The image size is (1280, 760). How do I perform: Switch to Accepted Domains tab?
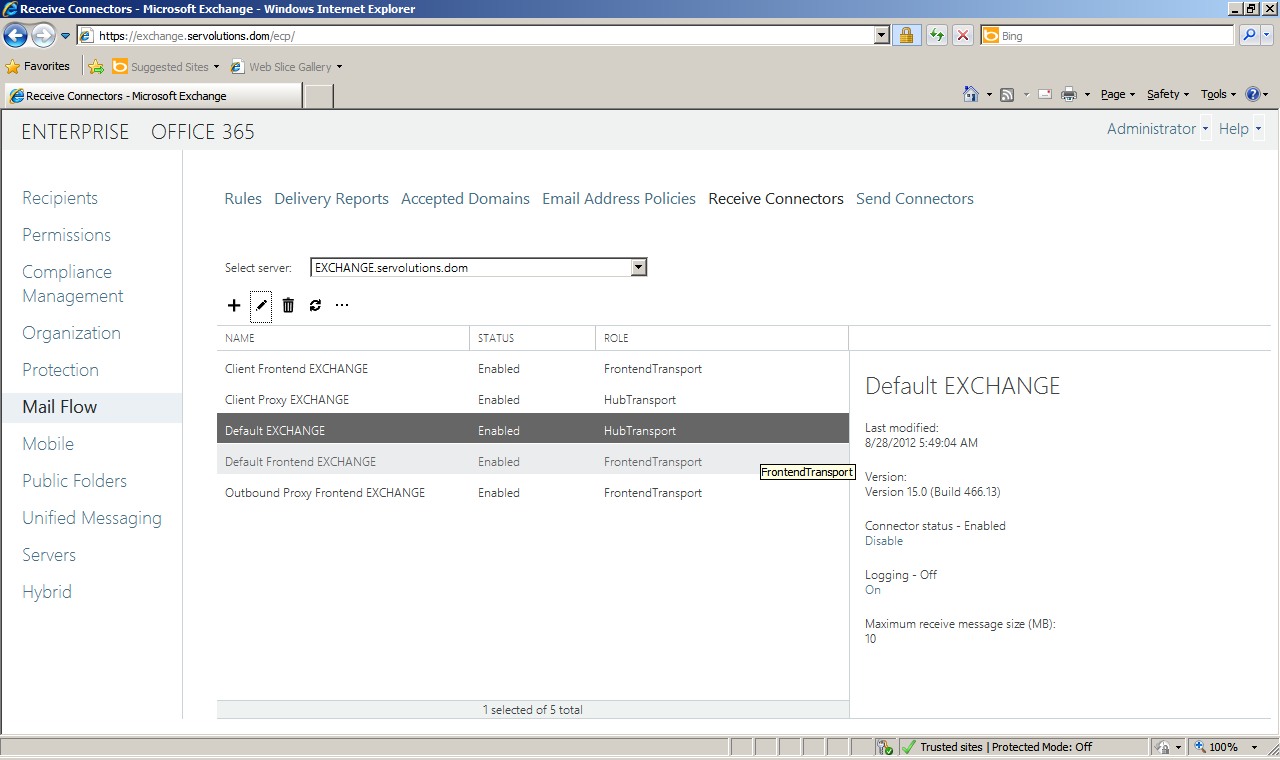pyautogui.click(x=465, y=199)
